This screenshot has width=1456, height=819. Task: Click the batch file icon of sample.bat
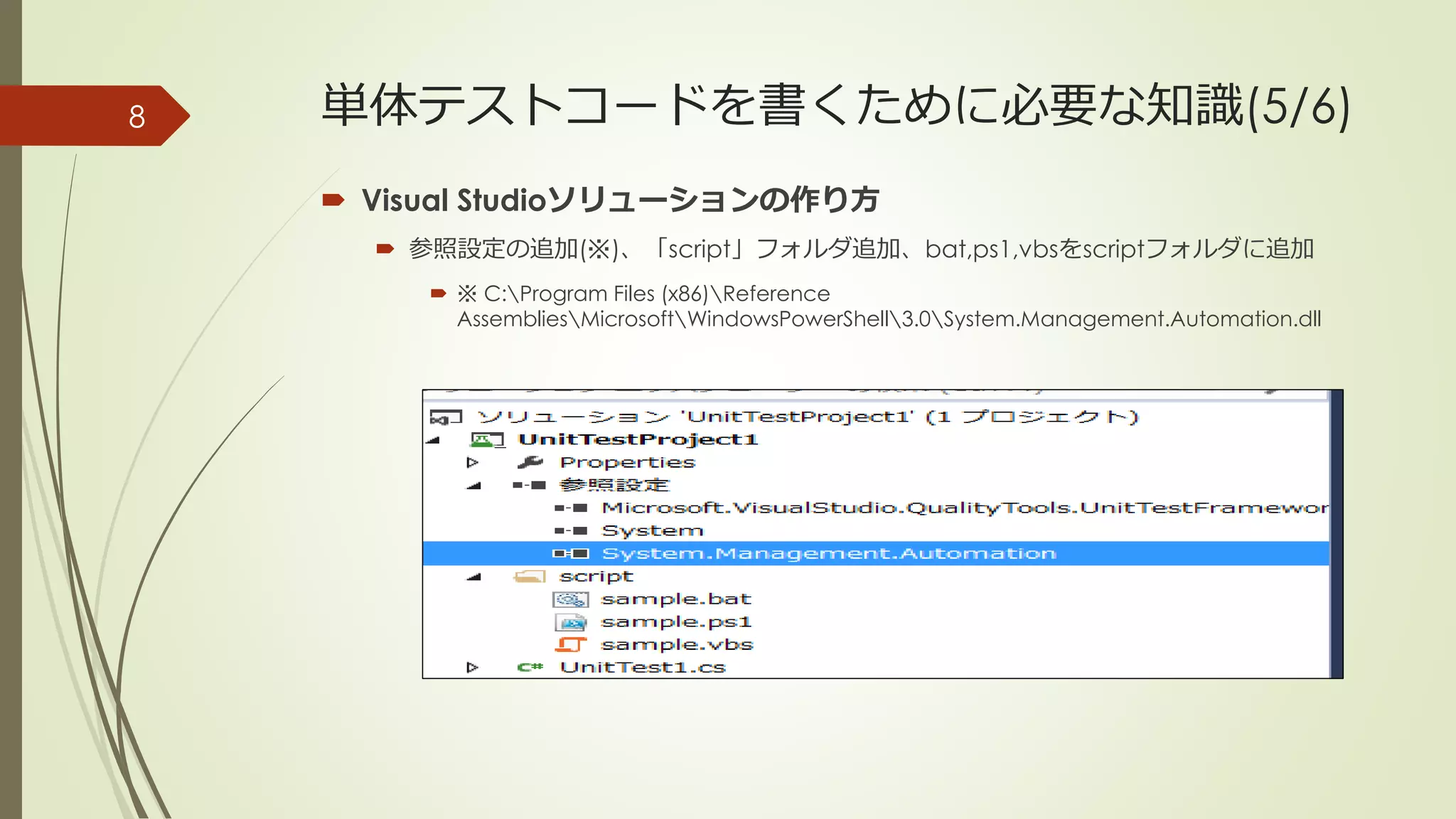pos(570,600)
